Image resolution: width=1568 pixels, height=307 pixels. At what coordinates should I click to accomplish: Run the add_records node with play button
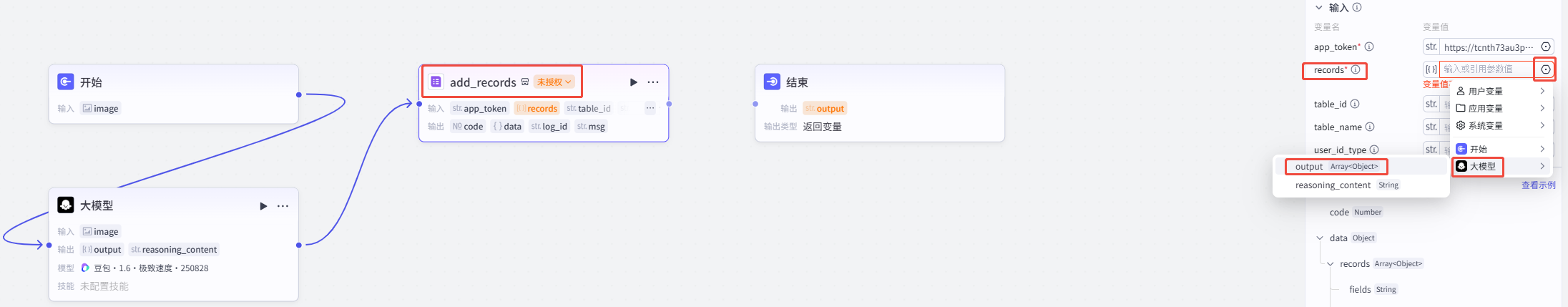633,82
